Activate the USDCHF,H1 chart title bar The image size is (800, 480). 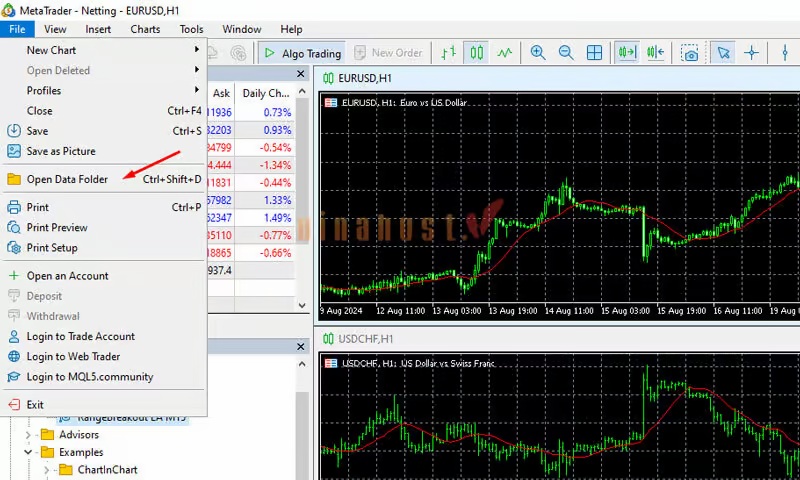pyautogui.click(x=559, y=339)
